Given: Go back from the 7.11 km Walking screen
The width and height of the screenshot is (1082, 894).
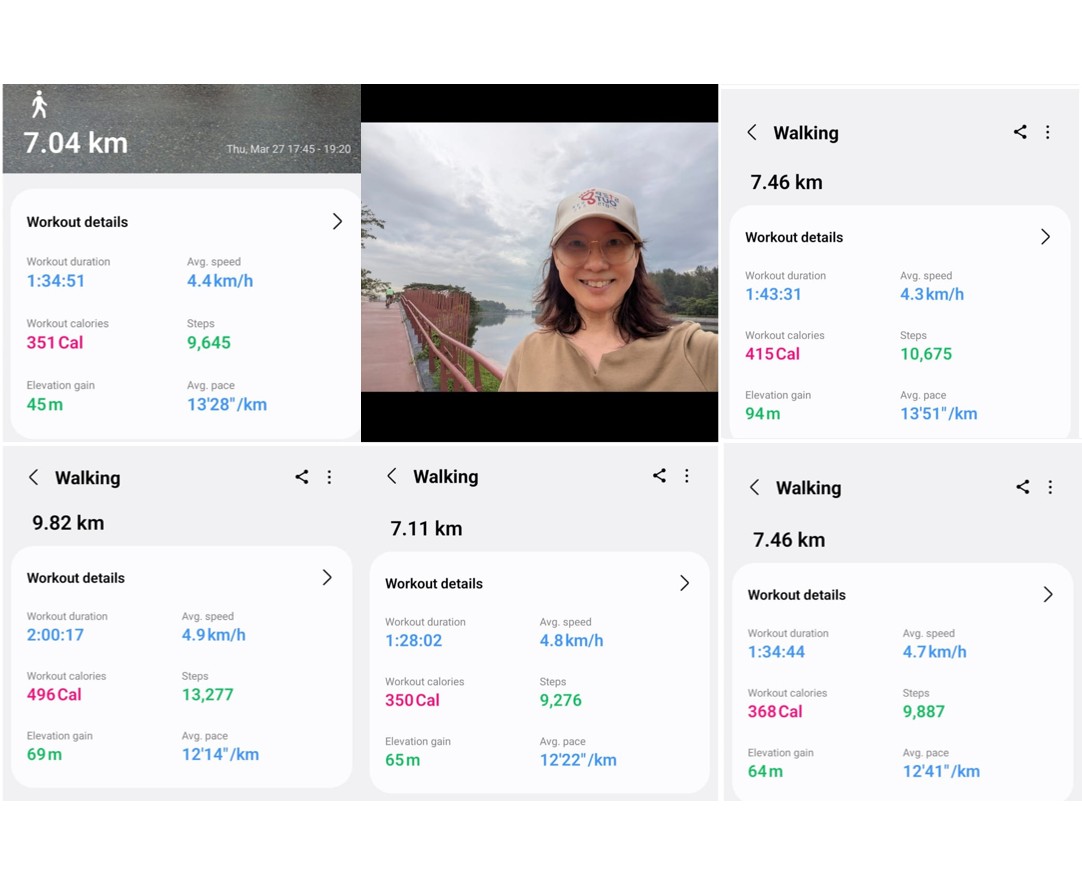Looking at the screenshot, I should click(392, 477).
